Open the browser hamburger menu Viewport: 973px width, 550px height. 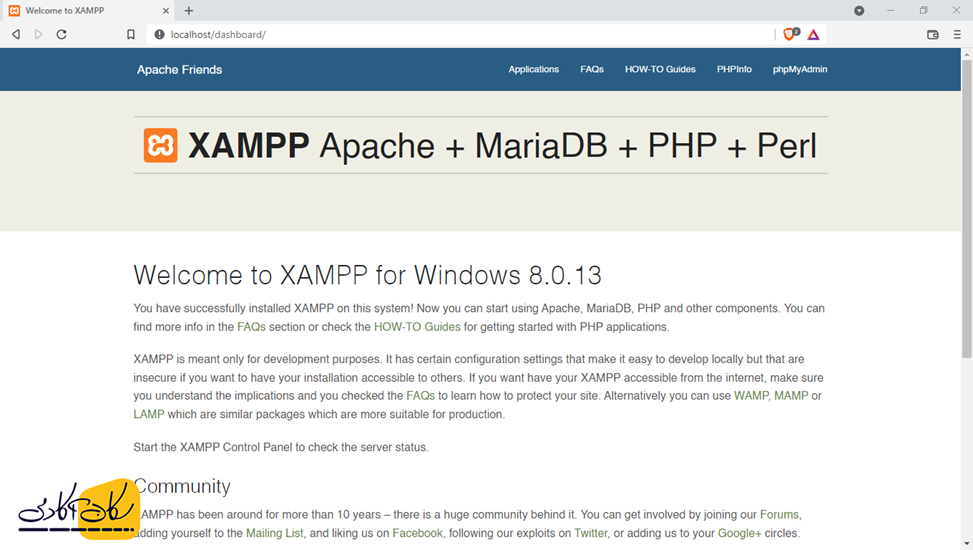957,35
